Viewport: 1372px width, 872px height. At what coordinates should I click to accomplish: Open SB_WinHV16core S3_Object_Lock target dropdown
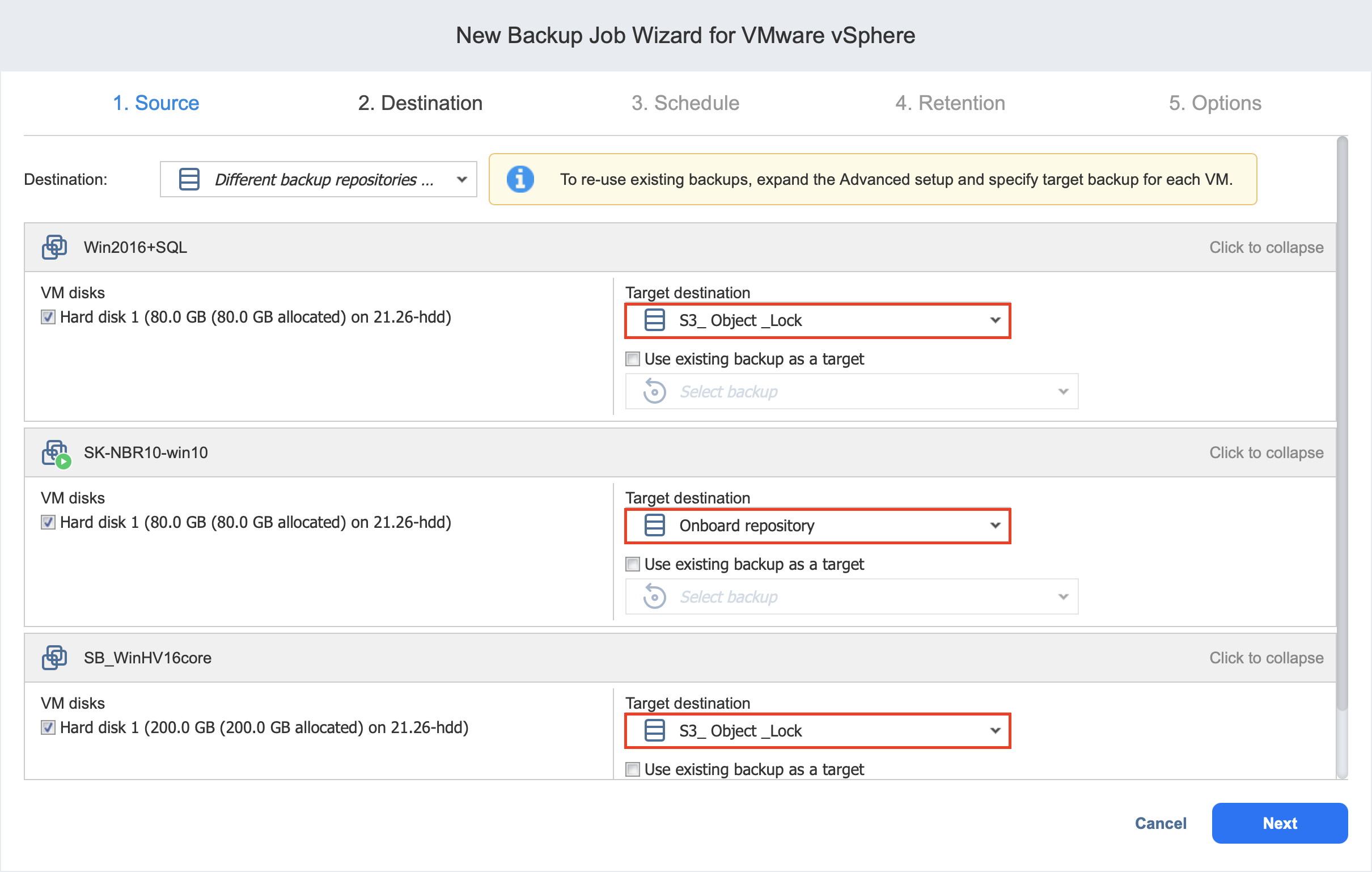[818, 731]
